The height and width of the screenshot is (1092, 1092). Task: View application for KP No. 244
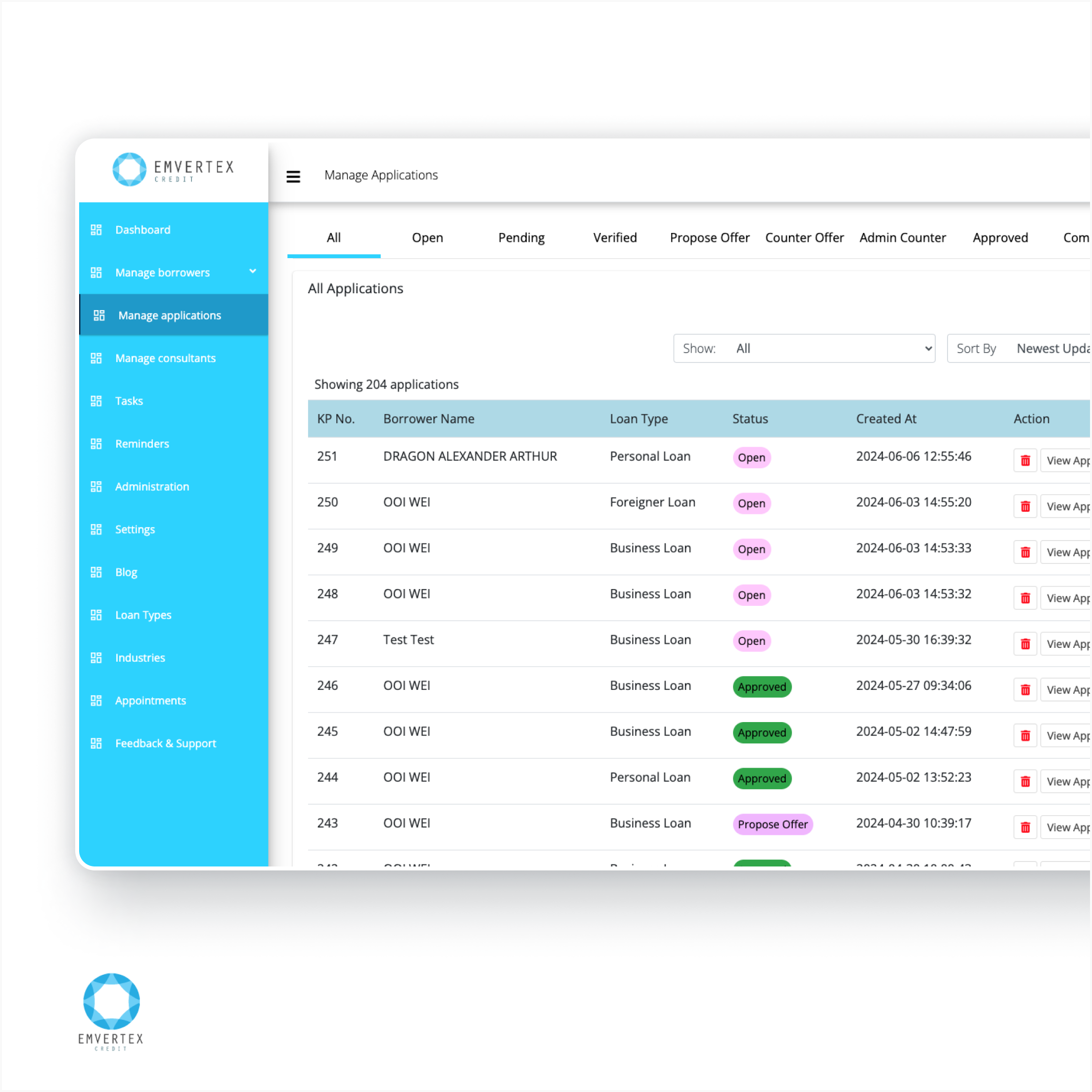(x=1065, y=782)
